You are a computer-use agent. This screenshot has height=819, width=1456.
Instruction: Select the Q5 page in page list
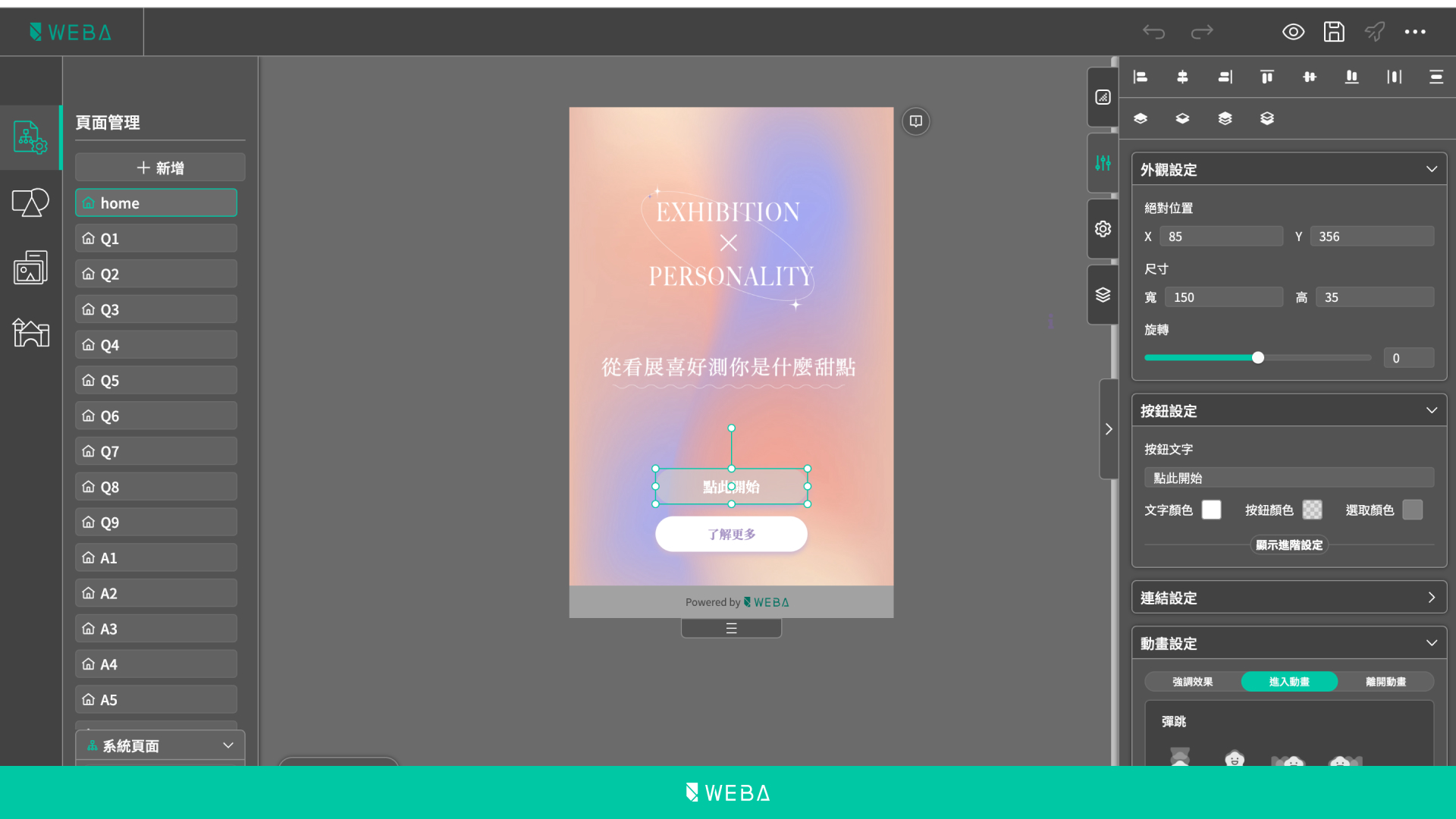pos(156,380)
